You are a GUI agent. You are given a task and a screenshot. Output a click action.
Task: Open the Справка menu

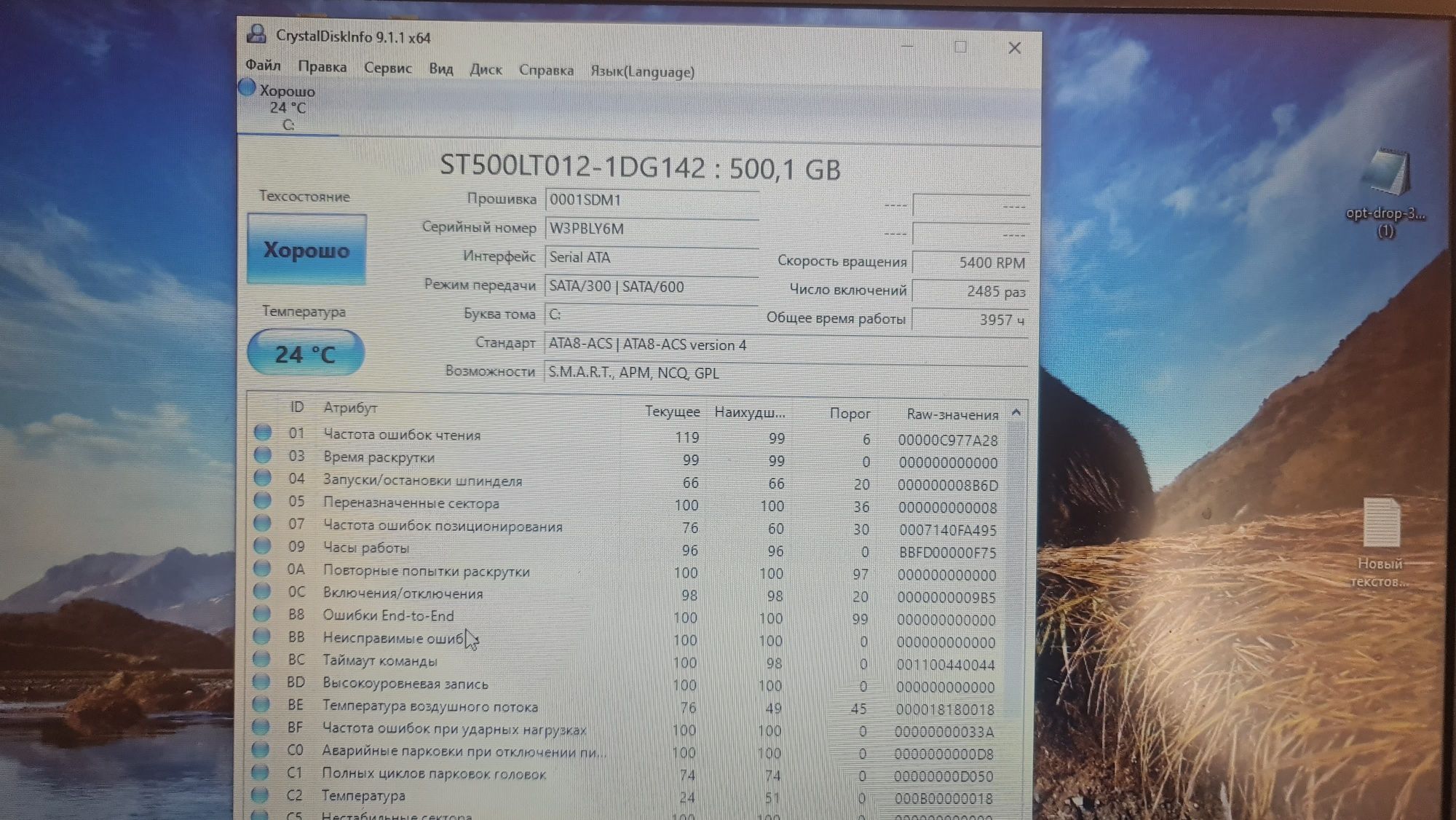pyautogui.click(x=546, y=70)
